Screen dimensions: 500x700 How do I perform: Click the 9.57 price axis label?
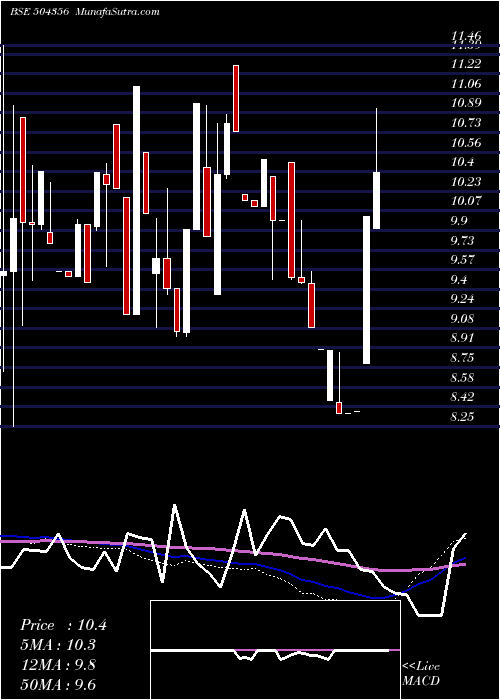tap(462, 260)
